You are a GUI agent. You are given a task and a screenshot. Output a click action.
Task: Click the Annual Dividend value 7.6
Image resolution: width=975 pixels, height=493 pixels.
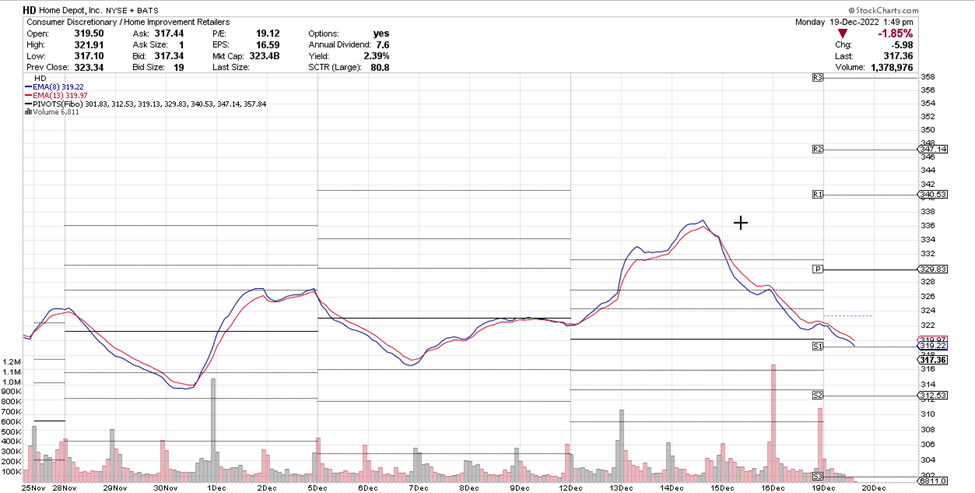coord(383,45)
